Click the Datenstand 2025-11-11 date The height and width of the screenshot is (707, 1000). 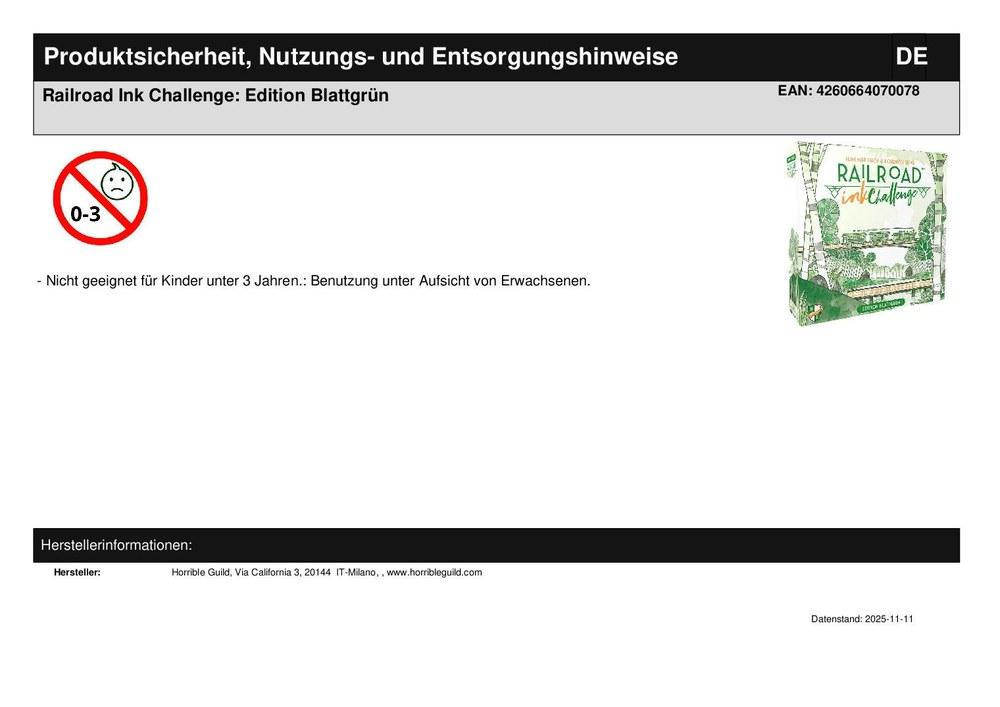coord(862,619)
